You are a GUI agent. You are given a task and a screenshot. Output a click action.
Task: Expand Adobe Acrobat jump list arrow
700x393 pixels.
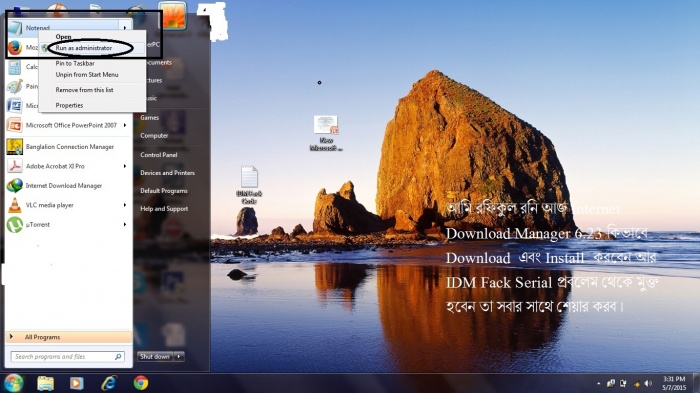[x=125, y=166]
